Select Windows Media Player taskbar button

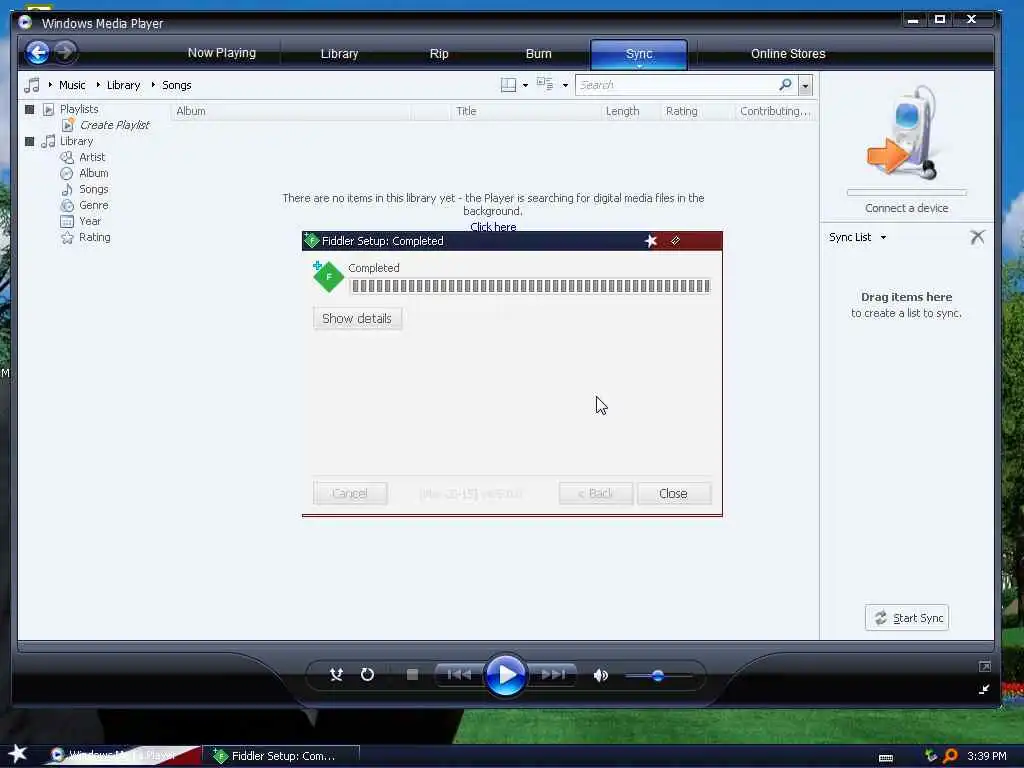click(123, 755)
